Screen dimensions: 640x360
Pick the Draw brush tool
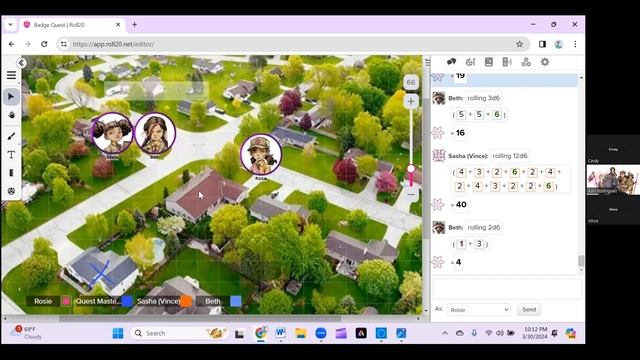click(x=11, y=136)
